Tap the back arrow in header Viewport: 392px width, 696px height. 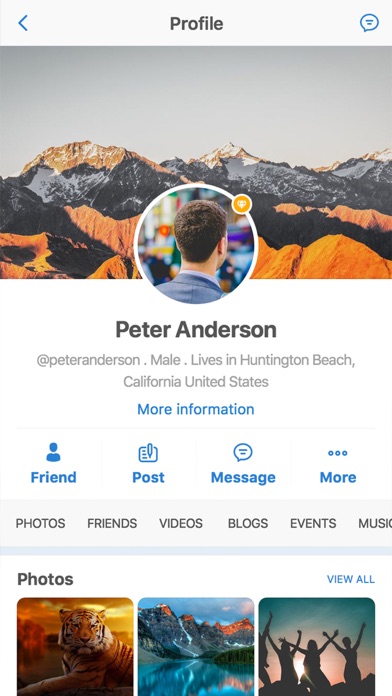click(23, 23)
